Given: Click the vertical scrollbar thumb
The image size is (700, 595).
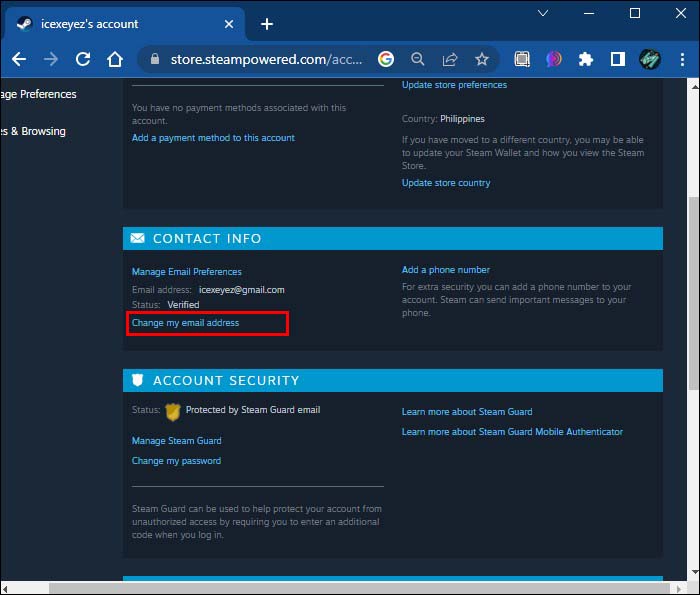Looking at the screenshot, I should 693,292.
